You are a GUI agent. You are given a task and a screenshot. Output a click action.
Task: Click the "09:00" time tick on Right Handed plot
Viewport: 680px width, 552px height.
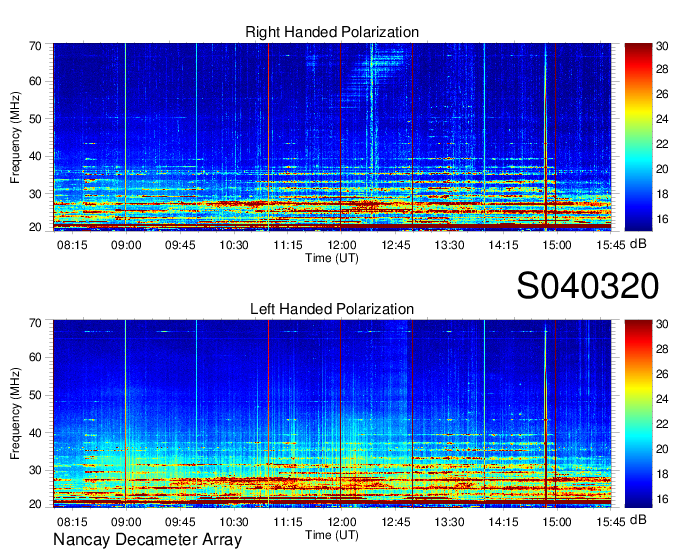[x=126, y=245]
